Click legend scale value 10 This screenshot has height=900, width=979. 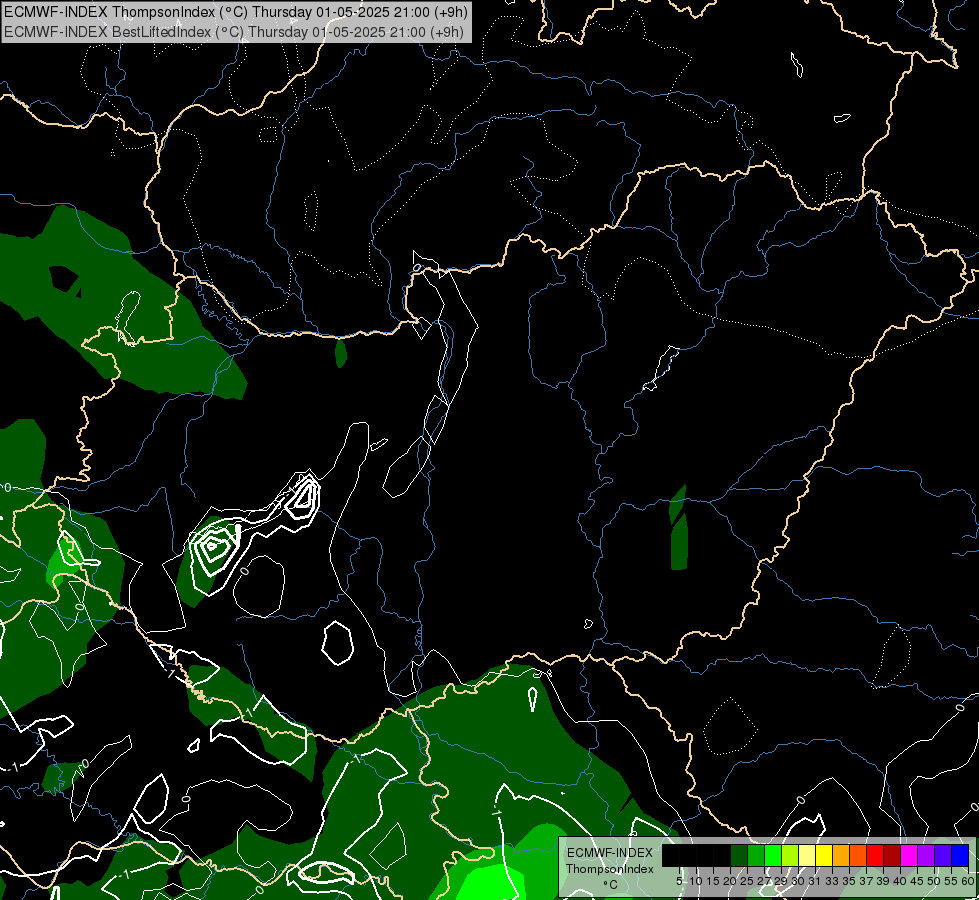pos(696,881)
